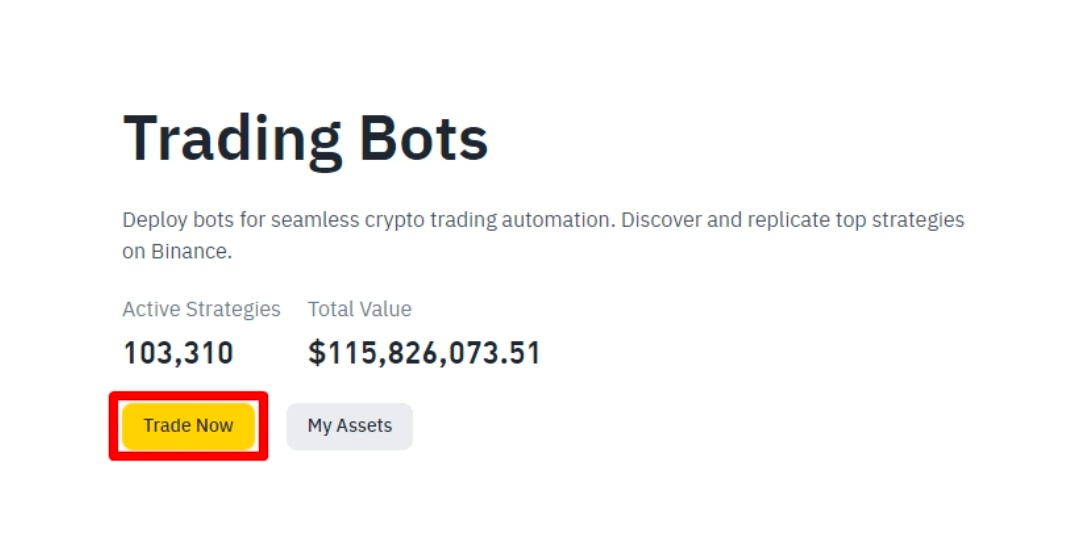The image size is (1080, 540).
Task: Select the Total Value label
Action: pyautogui.click(x=359, y=309)
